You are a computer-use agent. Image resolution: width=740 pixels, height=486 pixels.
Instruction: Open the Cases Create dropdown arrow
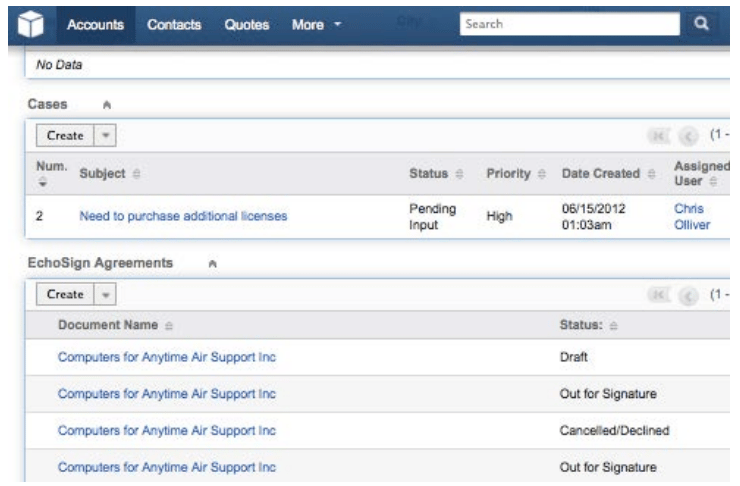pyautogui.click(x=105, y=134)
